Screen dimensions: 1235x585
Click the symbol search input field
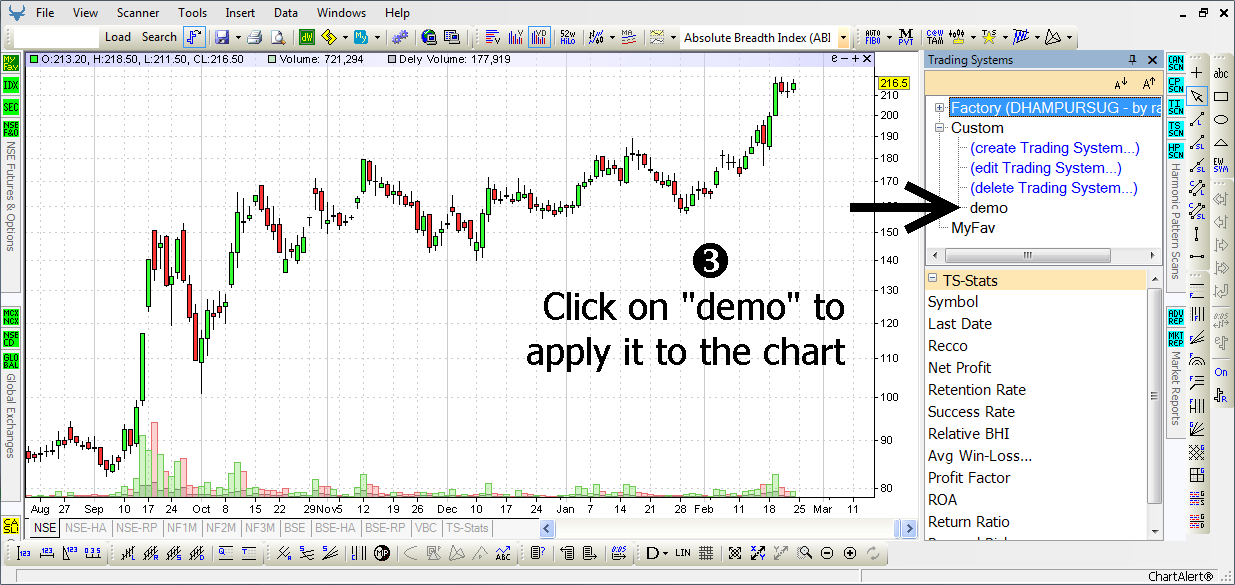(57, 37)
